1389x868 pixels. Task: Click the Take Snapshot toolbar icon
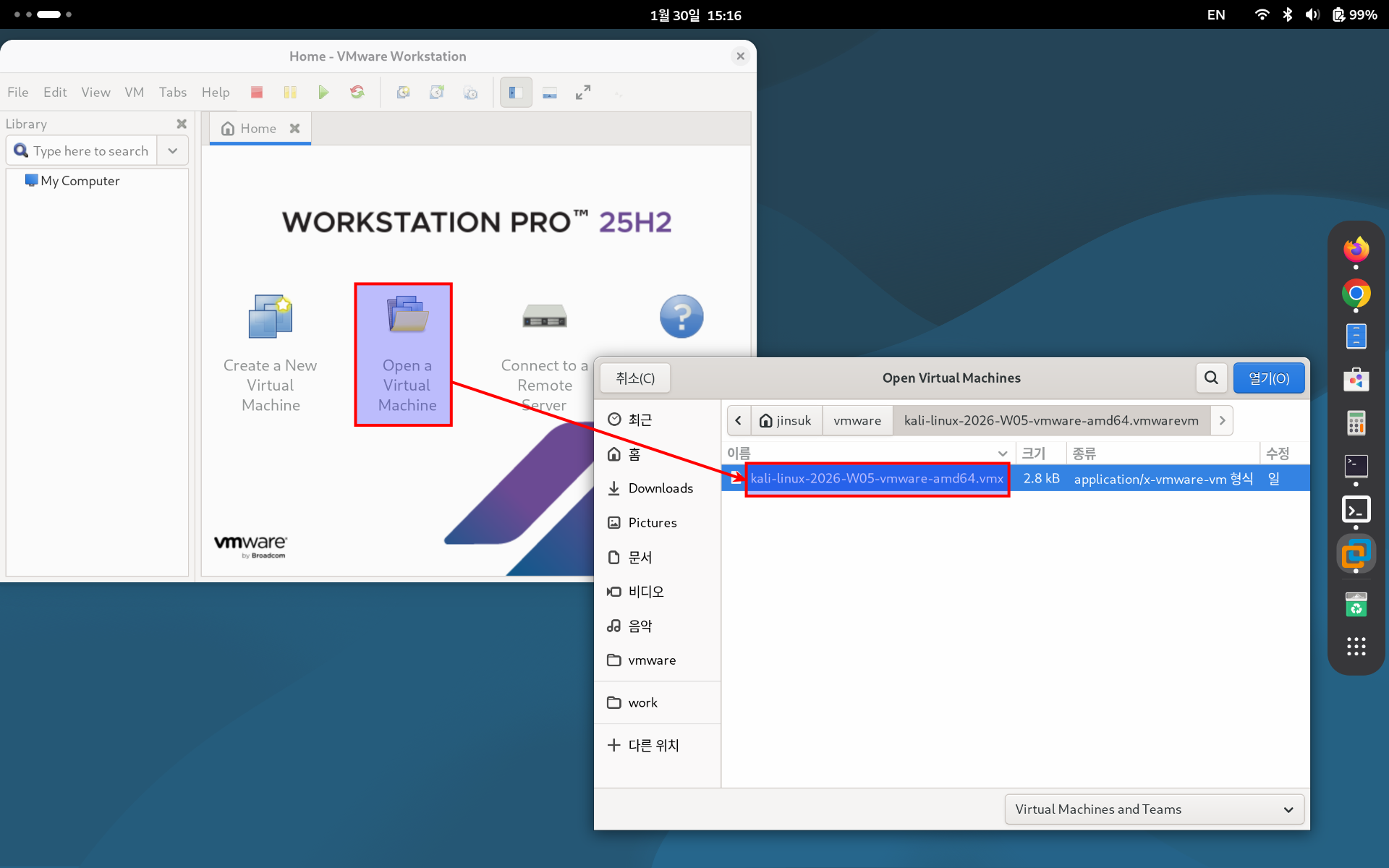click(404, 92)
